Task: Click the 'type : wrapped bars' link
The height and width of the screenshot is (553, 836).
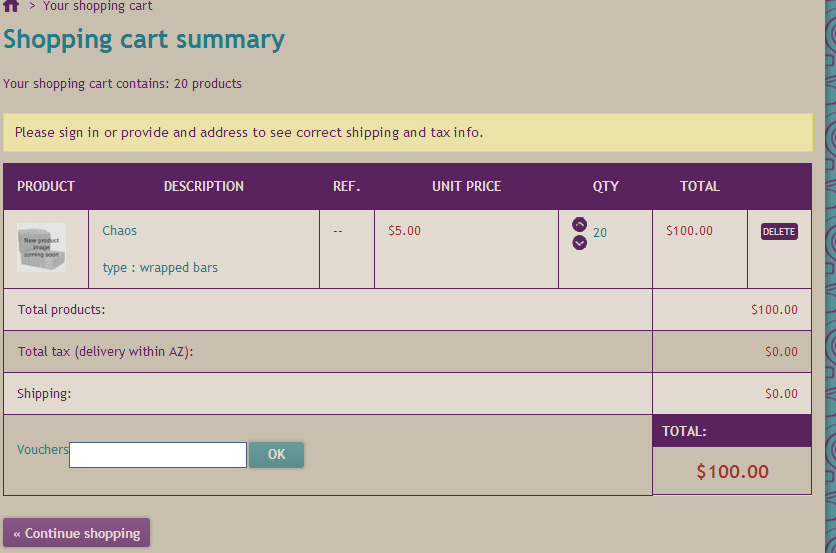Action: 160,267
